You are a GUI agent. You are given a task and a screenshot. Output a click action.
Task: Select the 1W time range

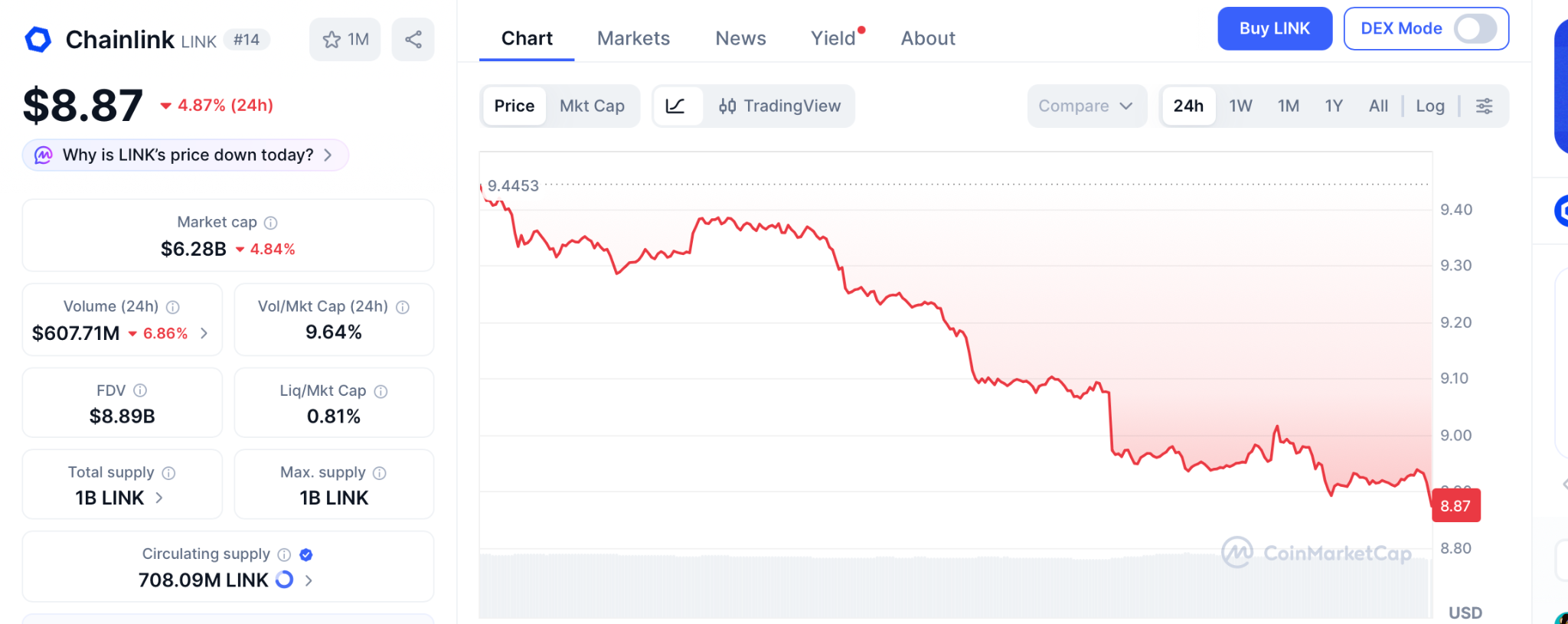(x=1240, y=106)
